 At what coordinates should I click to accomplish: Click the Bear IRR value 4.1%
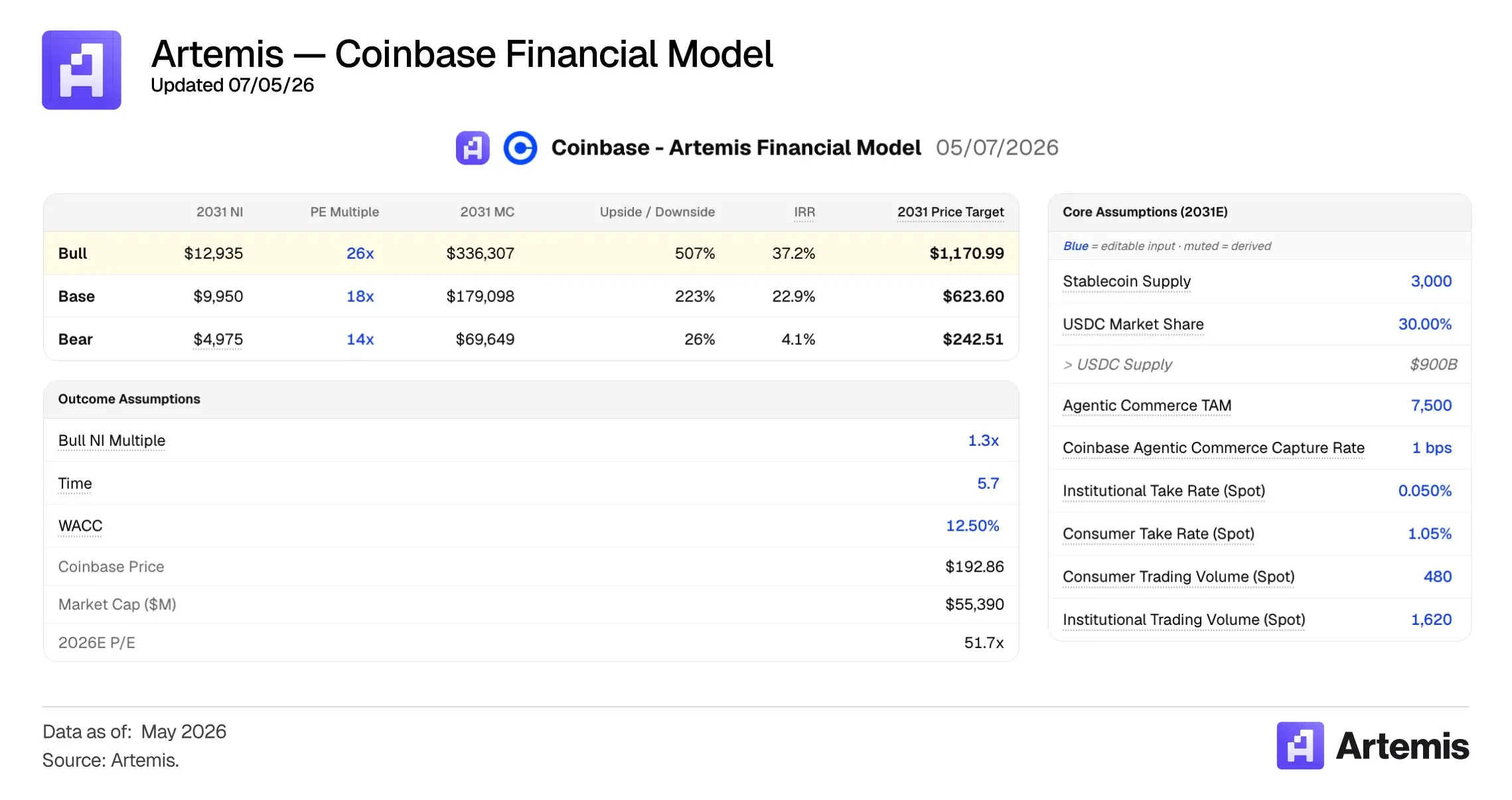(x=798, y=340)
